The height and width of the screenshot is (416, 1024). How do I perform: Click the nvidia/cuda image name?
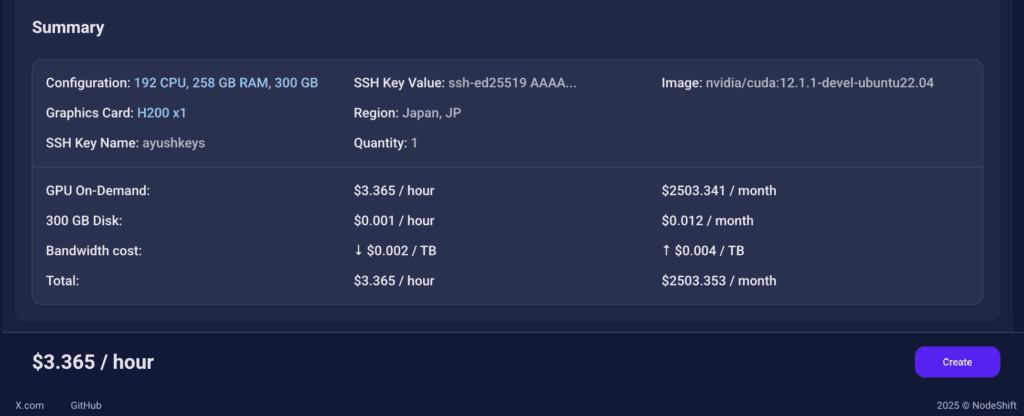pyautogui.click(x=820, y=83)
